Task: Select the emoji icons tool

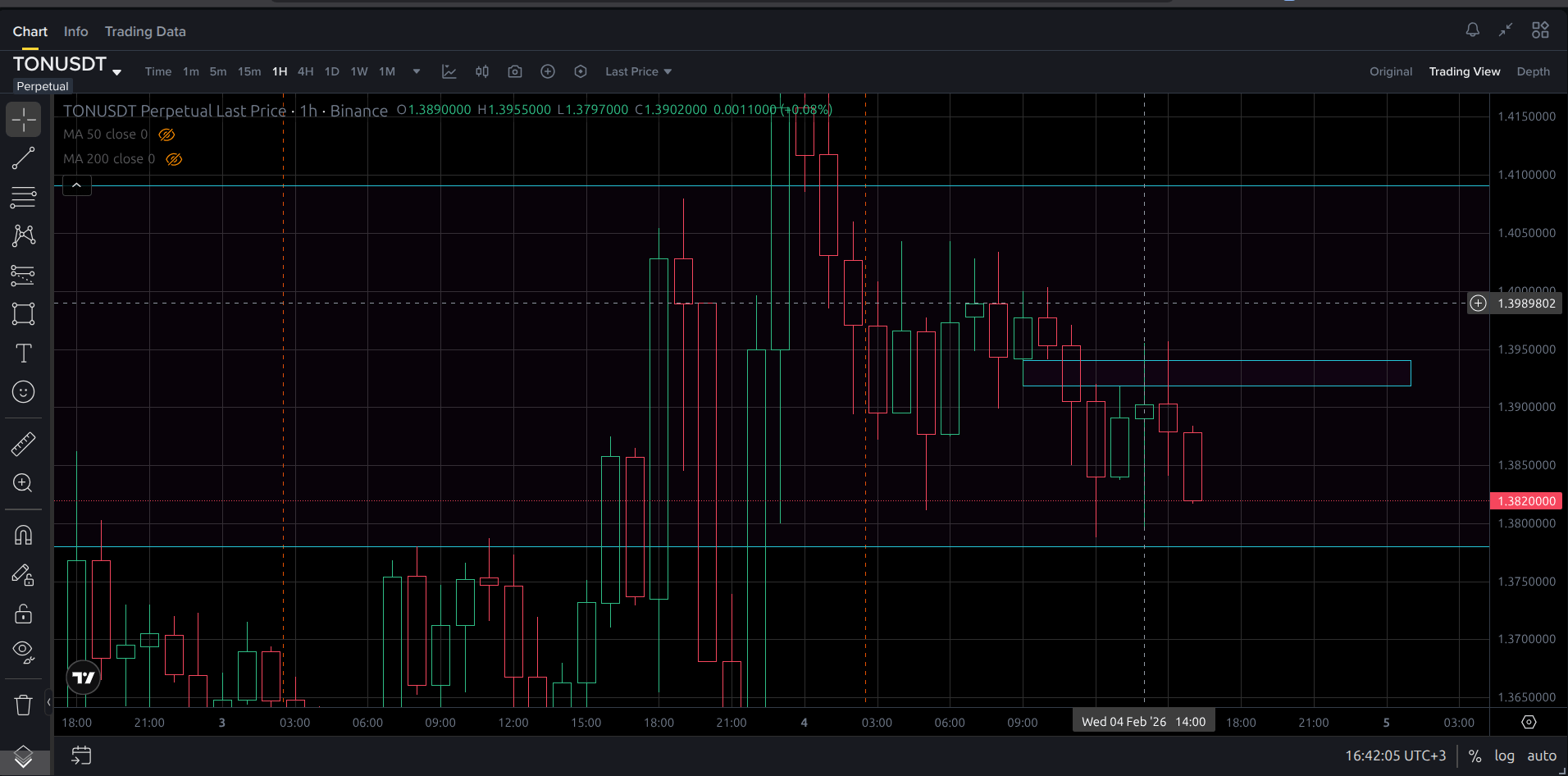Action: (23, 392)
